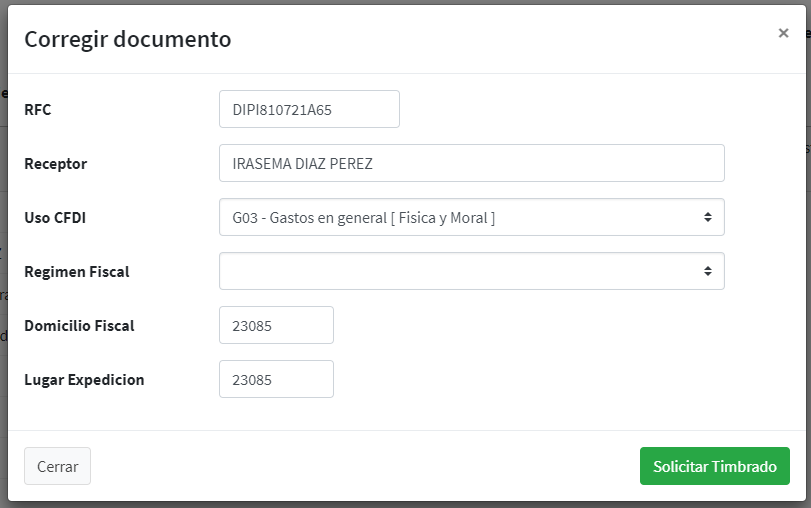Click the RFC label
Image resolution: width=811 pixels, height=508 pixels.
38,110
